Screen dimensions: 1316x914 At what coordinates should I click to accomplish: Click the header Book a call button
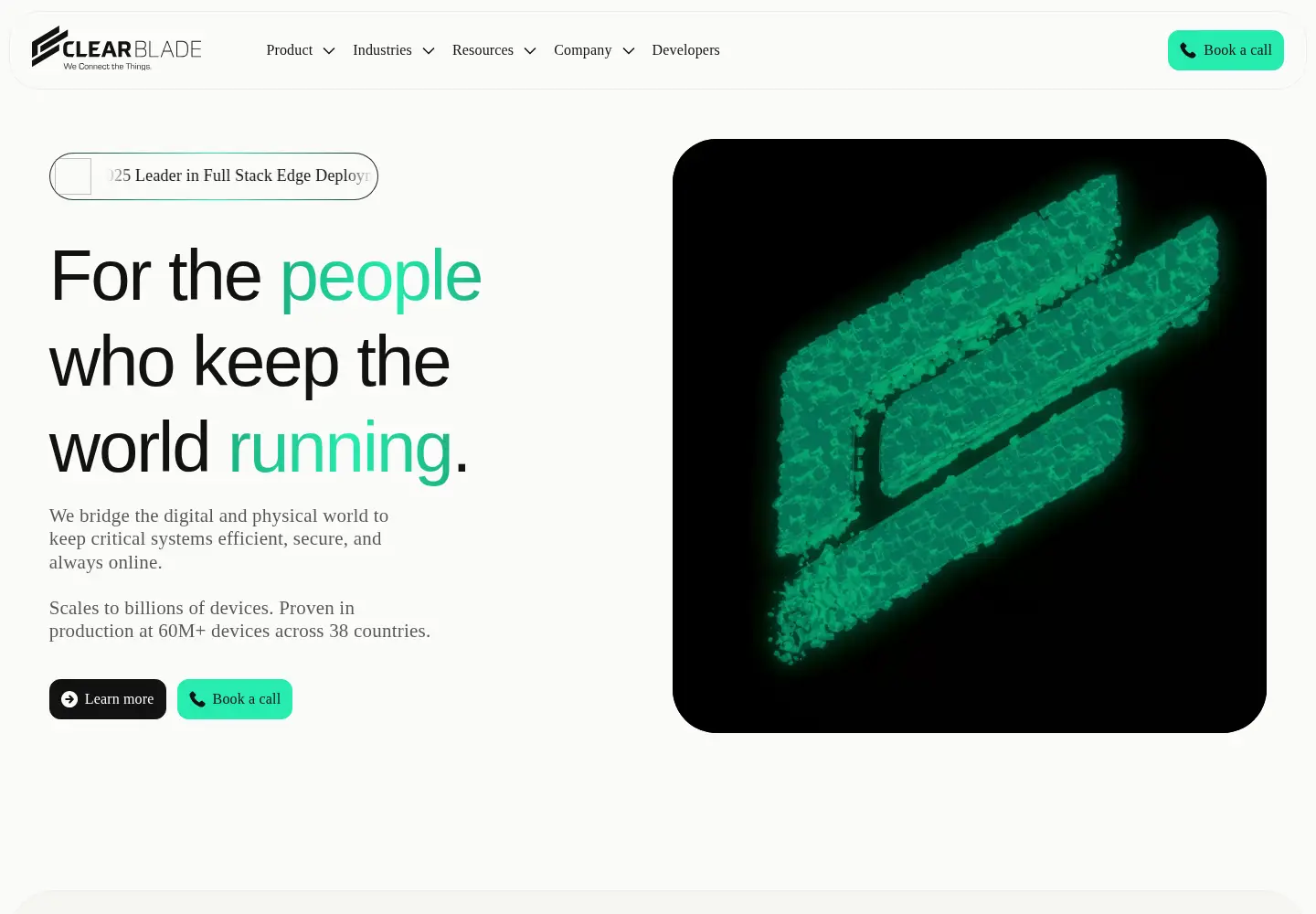click(x=1226, y=50)
